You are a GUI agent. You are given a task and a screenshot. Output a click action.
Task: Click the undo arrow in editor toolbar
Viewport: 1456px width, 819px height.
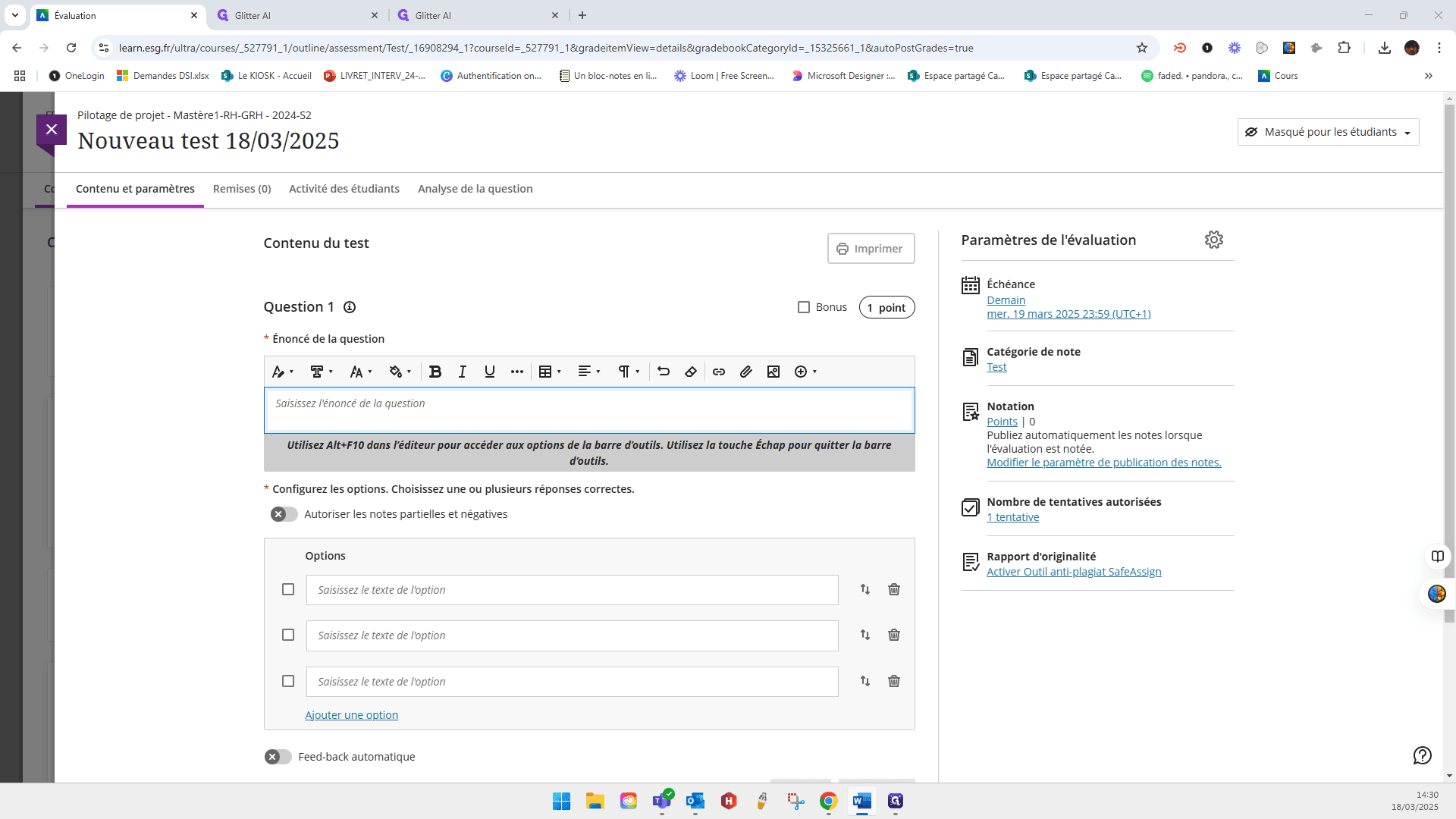[664, 372]
